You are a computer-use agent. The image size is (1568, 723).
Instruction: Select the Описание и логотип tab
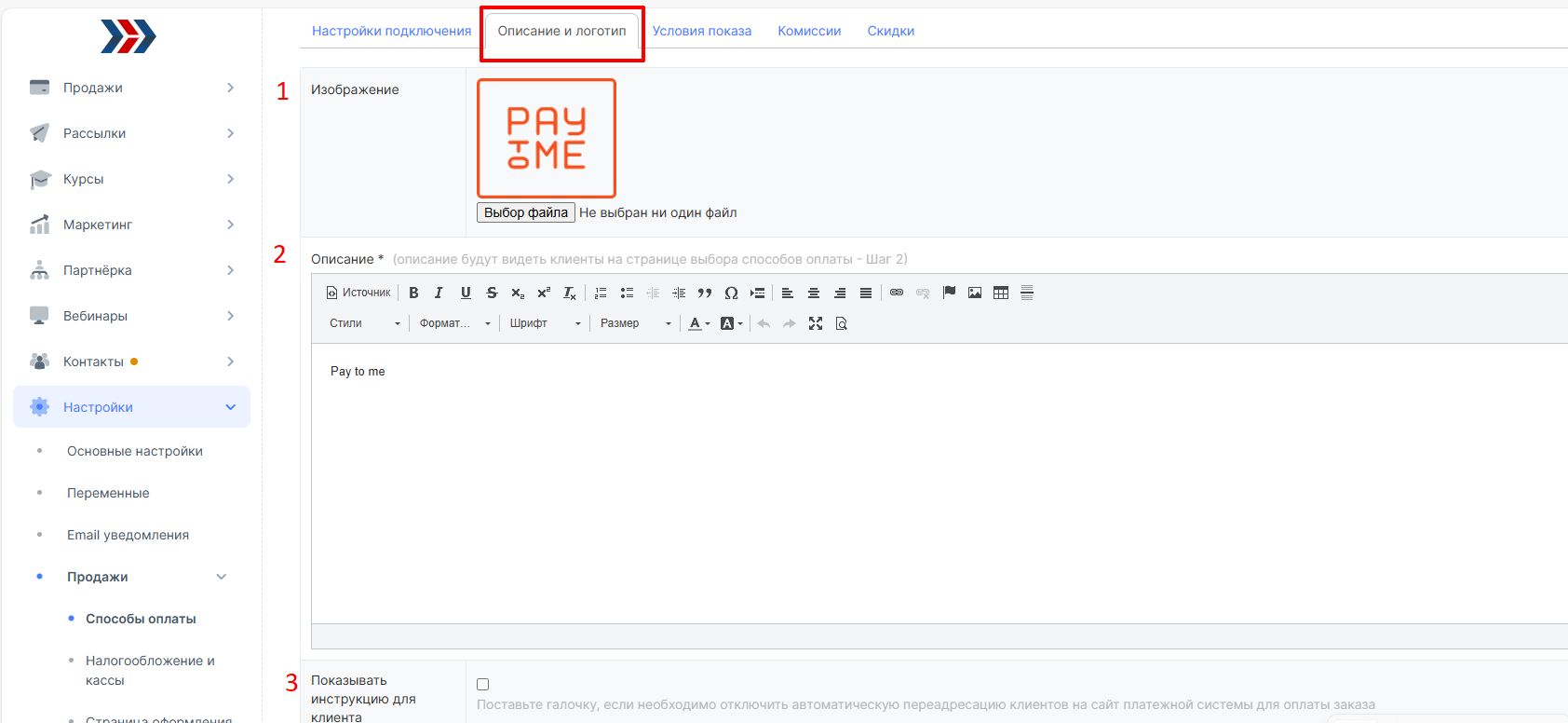click(x=561, y=31)
